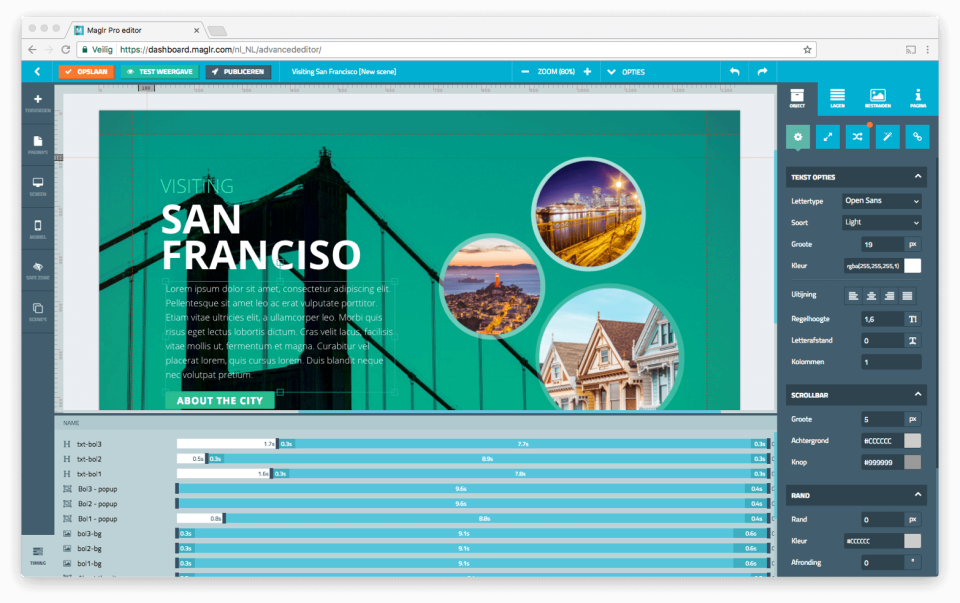Switch to the Pagina tab
This screenshot has width=960, height=603.
point(917,97)
